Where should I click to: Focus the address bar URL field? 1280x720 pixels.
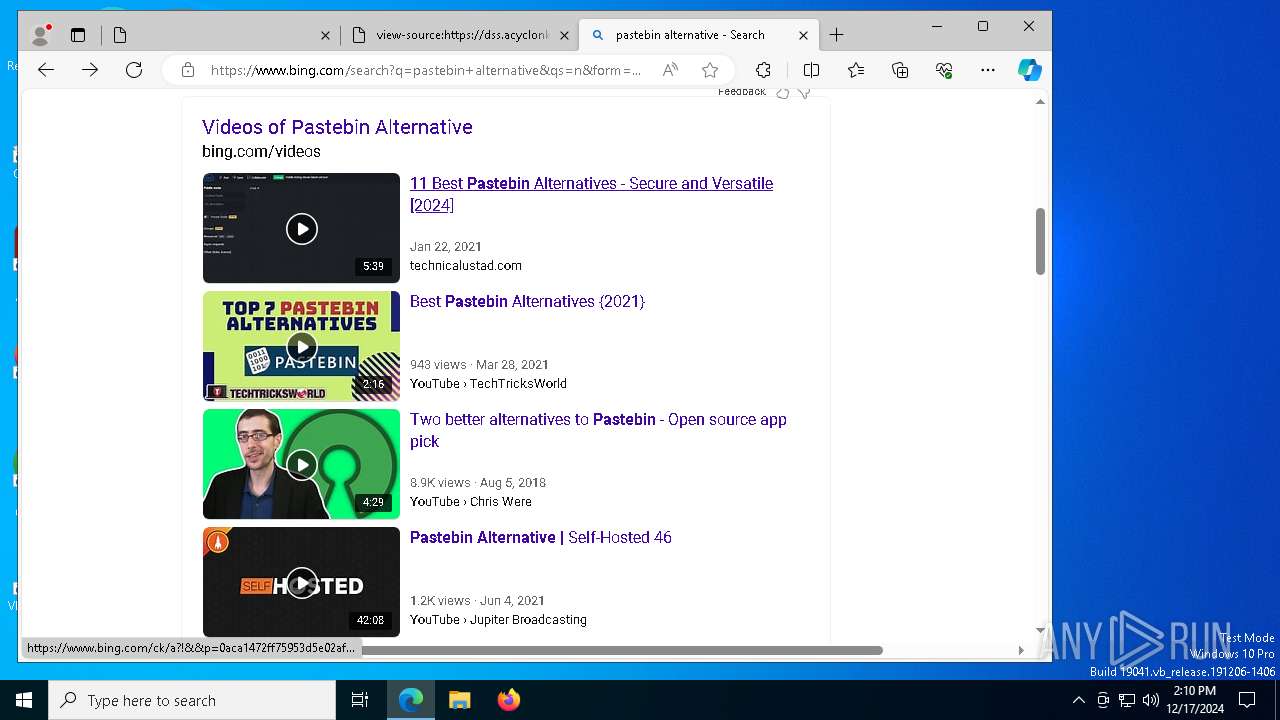pyautogui.click(x=426, y=70)
